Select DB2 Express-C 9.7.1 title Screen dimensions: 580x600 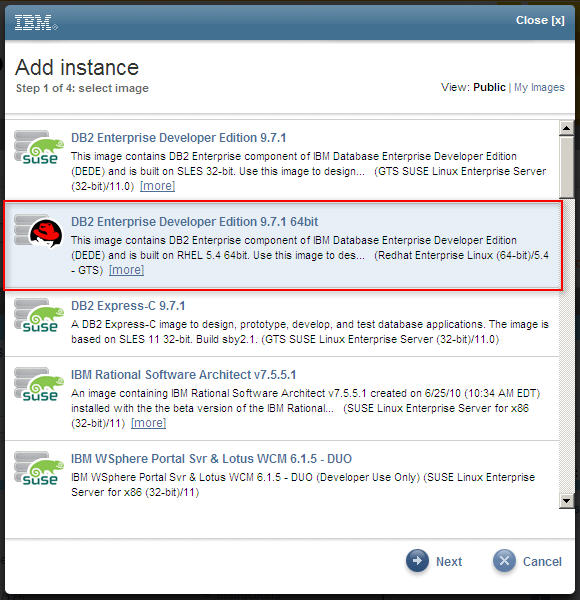click(128, 306)
